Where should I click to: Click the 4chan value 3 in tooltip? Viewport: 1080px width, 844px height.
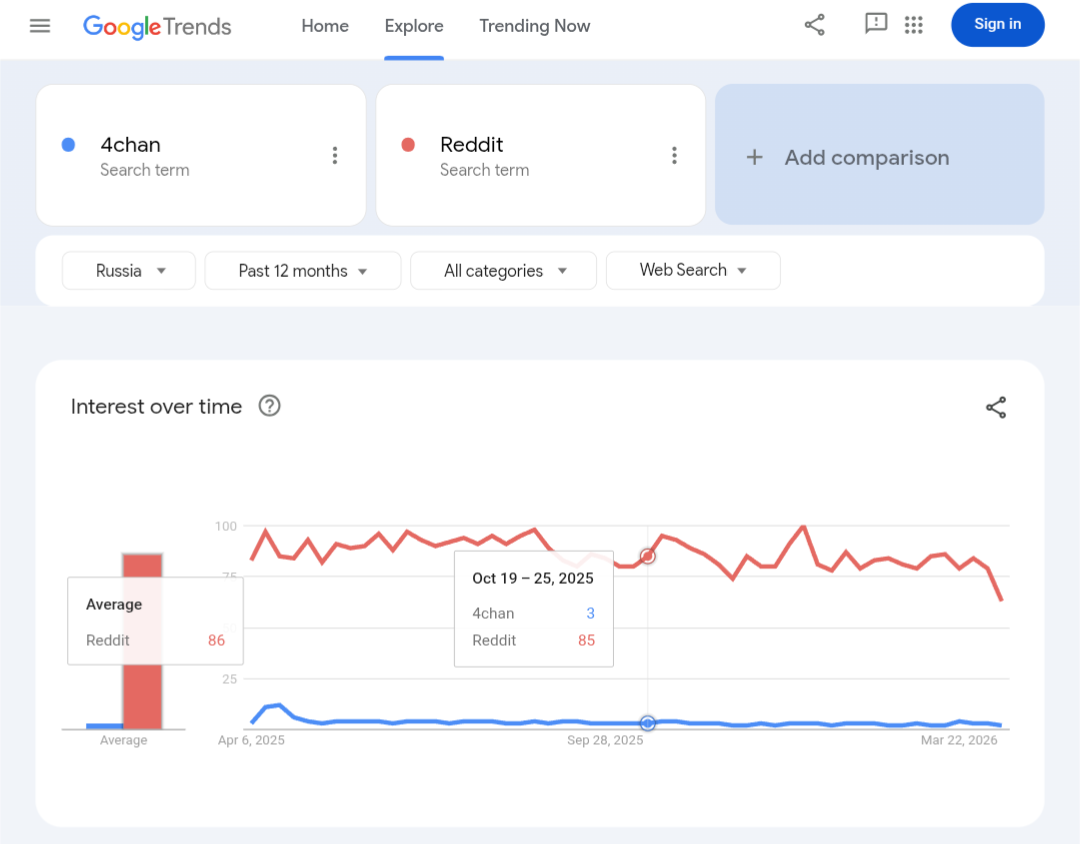coord(590,613)
